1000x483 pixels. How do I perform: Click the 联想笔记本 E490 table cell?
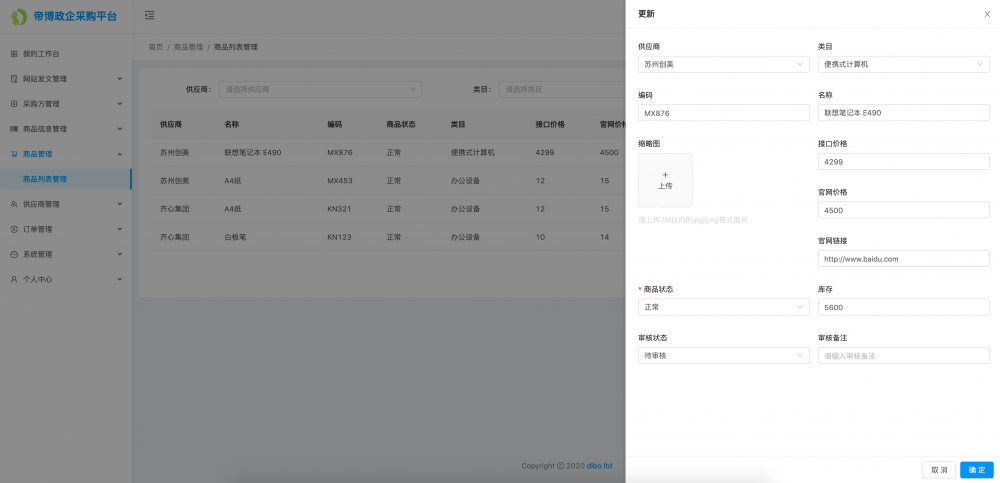253,153
